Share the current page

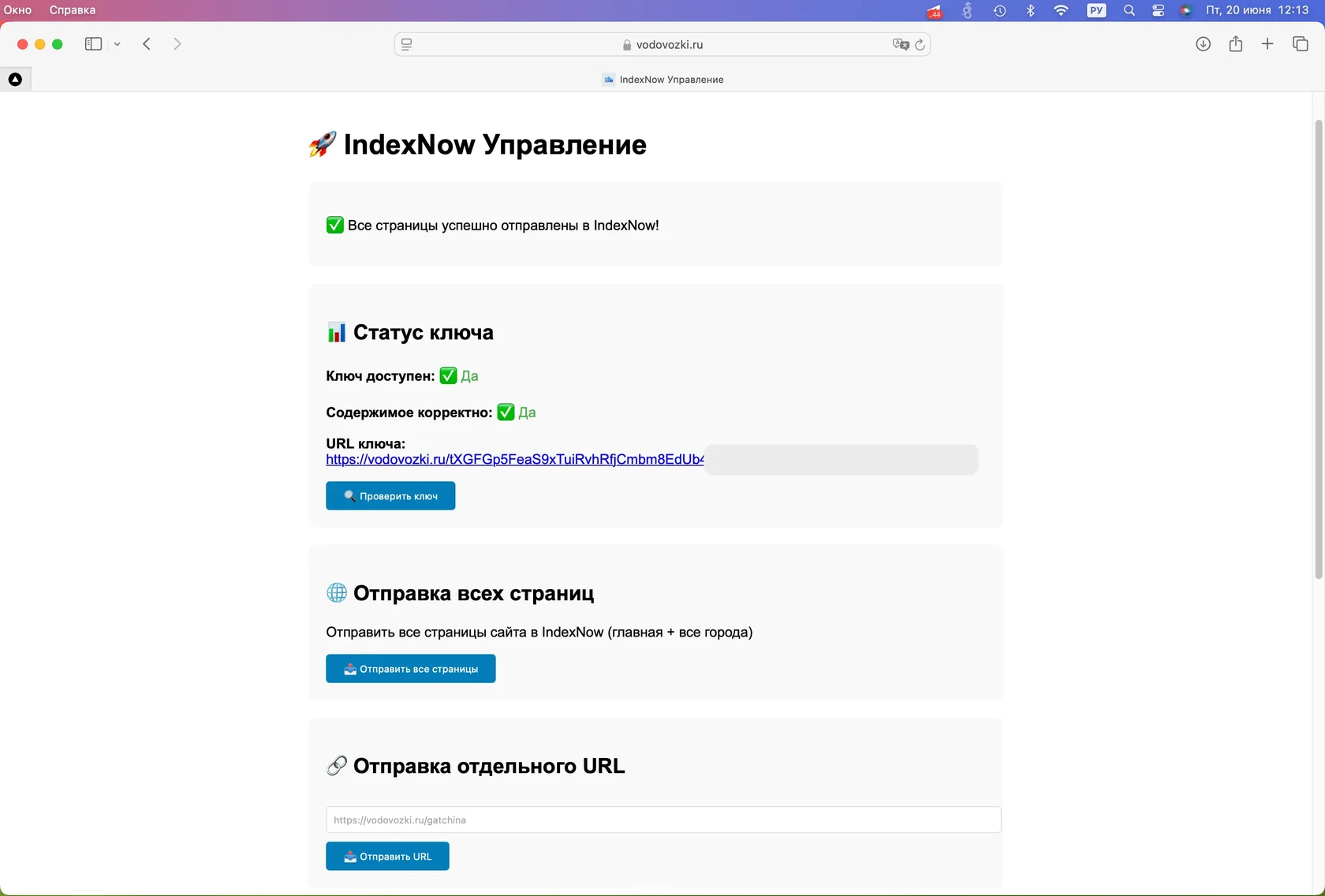click(x=1235, y=44)
